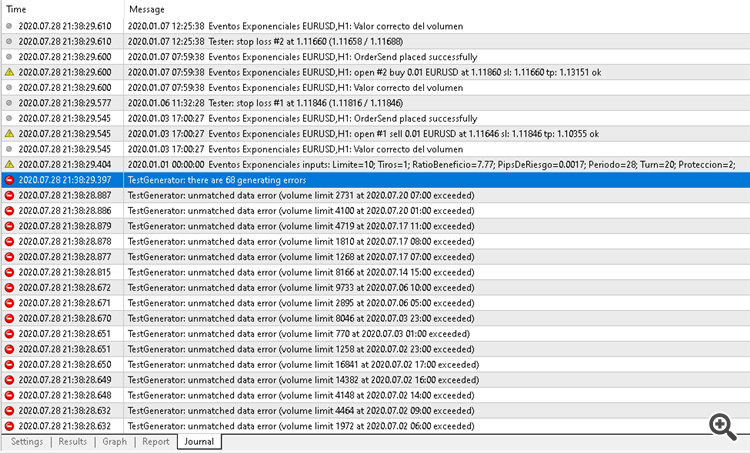
Task: Select message 'volume limit 16841 at 2020.07.02 17:00 exceeded'
Action: (303, 365)
